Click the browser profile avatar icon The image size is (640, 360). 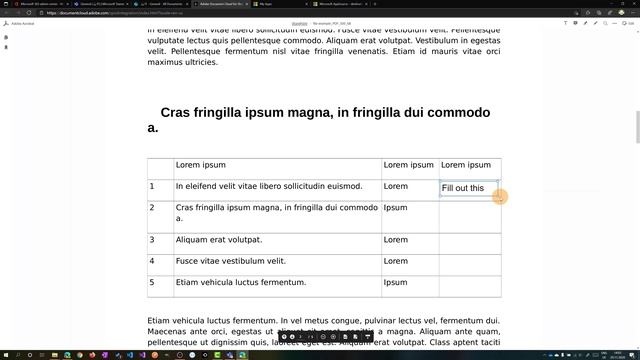(621, 13)
